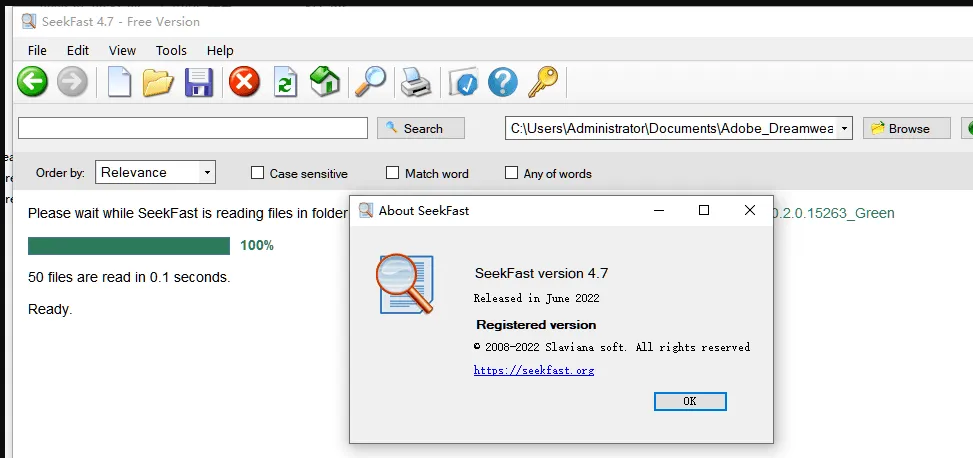Expand the folder path dropdown arrow
The width and height of the screenshot is (973, 458).
tap(844, 128)
